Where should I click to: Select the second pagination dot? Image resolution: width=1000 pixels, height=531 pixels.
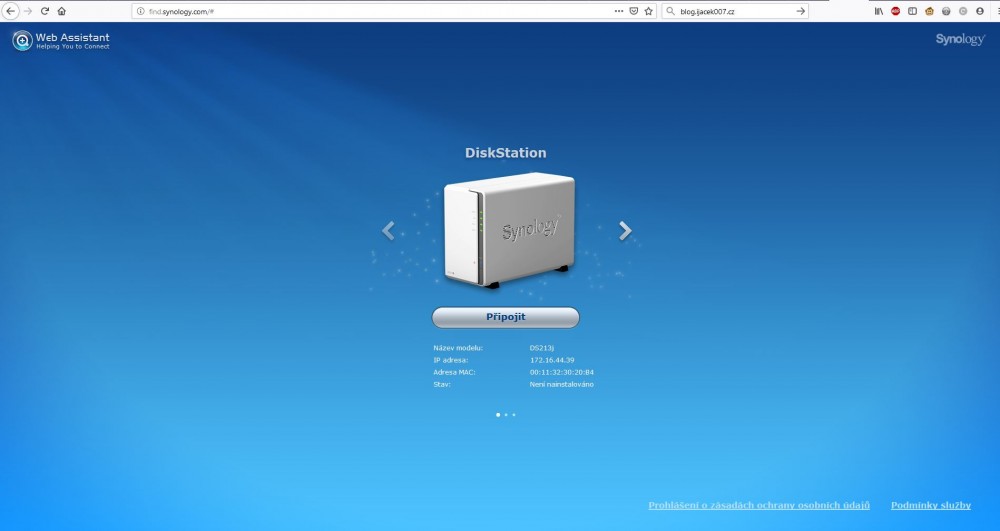(506, 414)
